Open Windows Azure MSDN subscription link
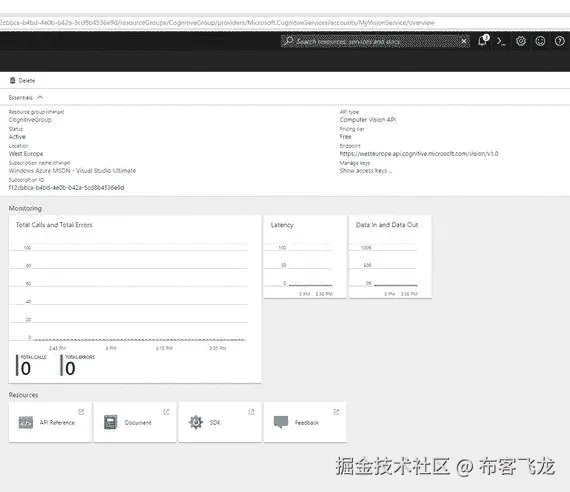The height and width of the screenshot is (492, 570). 72,171
